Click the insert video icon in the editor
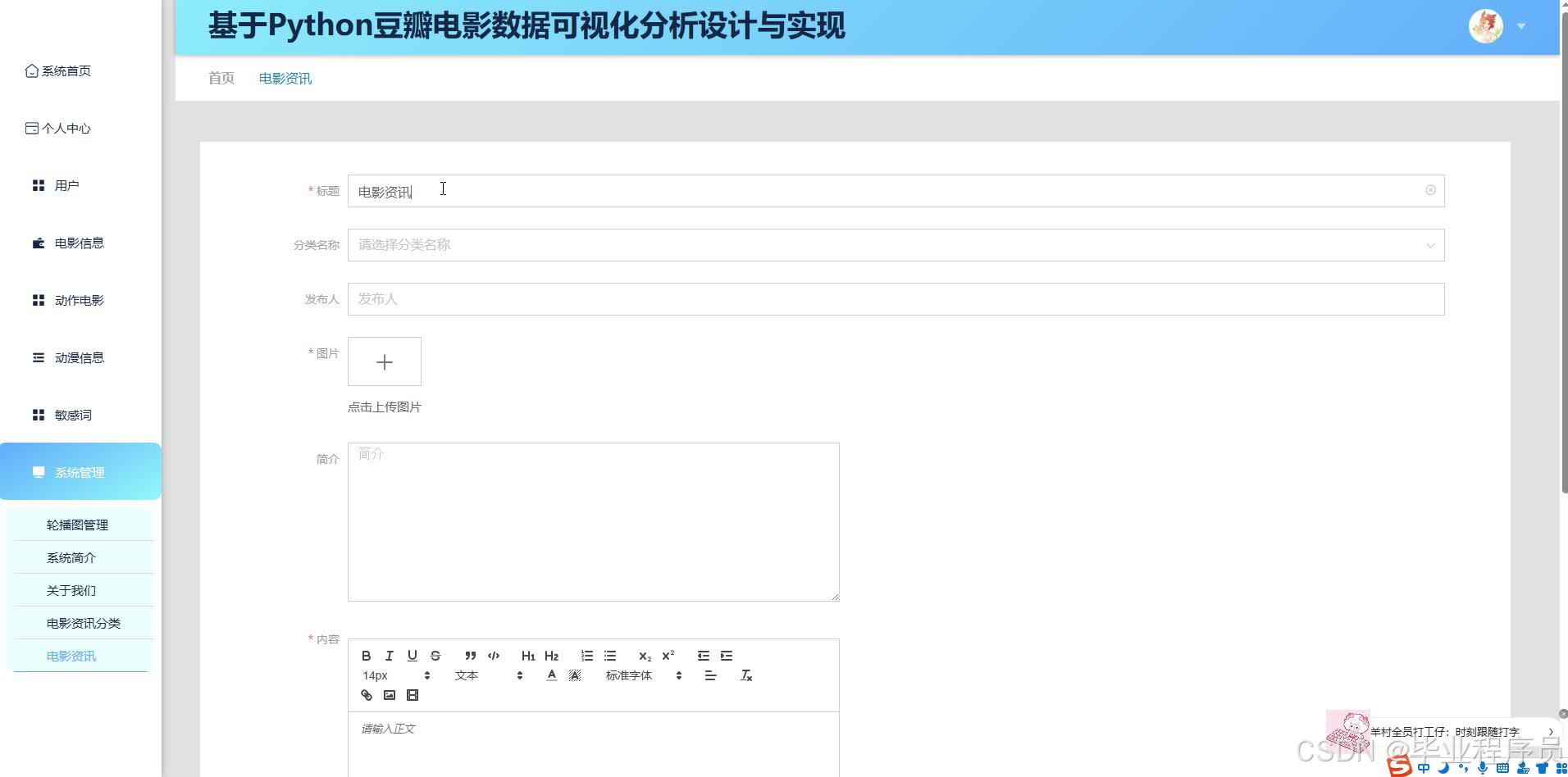 click(413, 694)
